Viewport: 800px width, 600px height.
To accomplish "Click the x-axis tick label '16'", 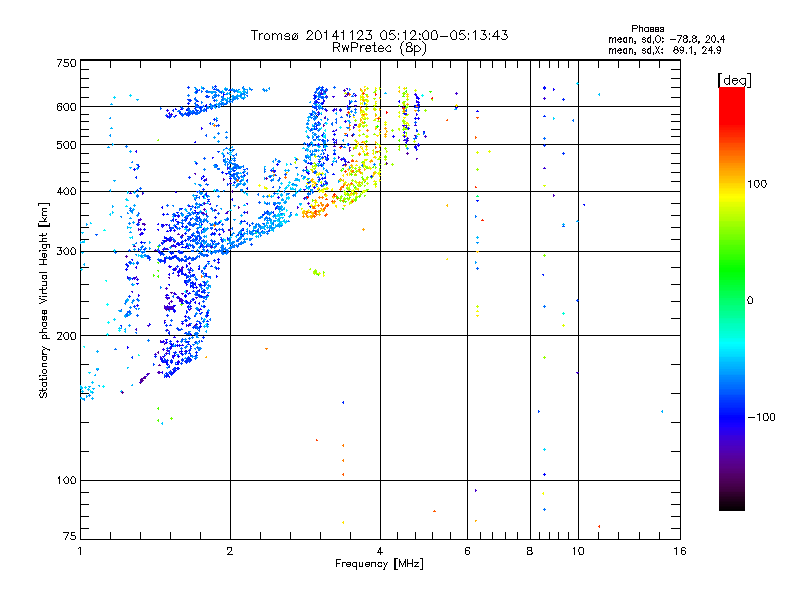I will coord(680,551).
